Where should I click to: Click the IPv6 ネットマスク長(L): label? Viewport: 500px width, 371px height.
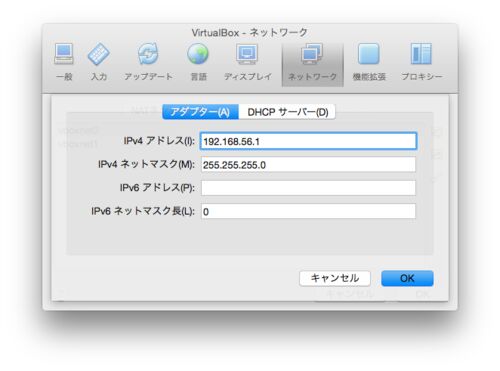(x=143, y=211)
